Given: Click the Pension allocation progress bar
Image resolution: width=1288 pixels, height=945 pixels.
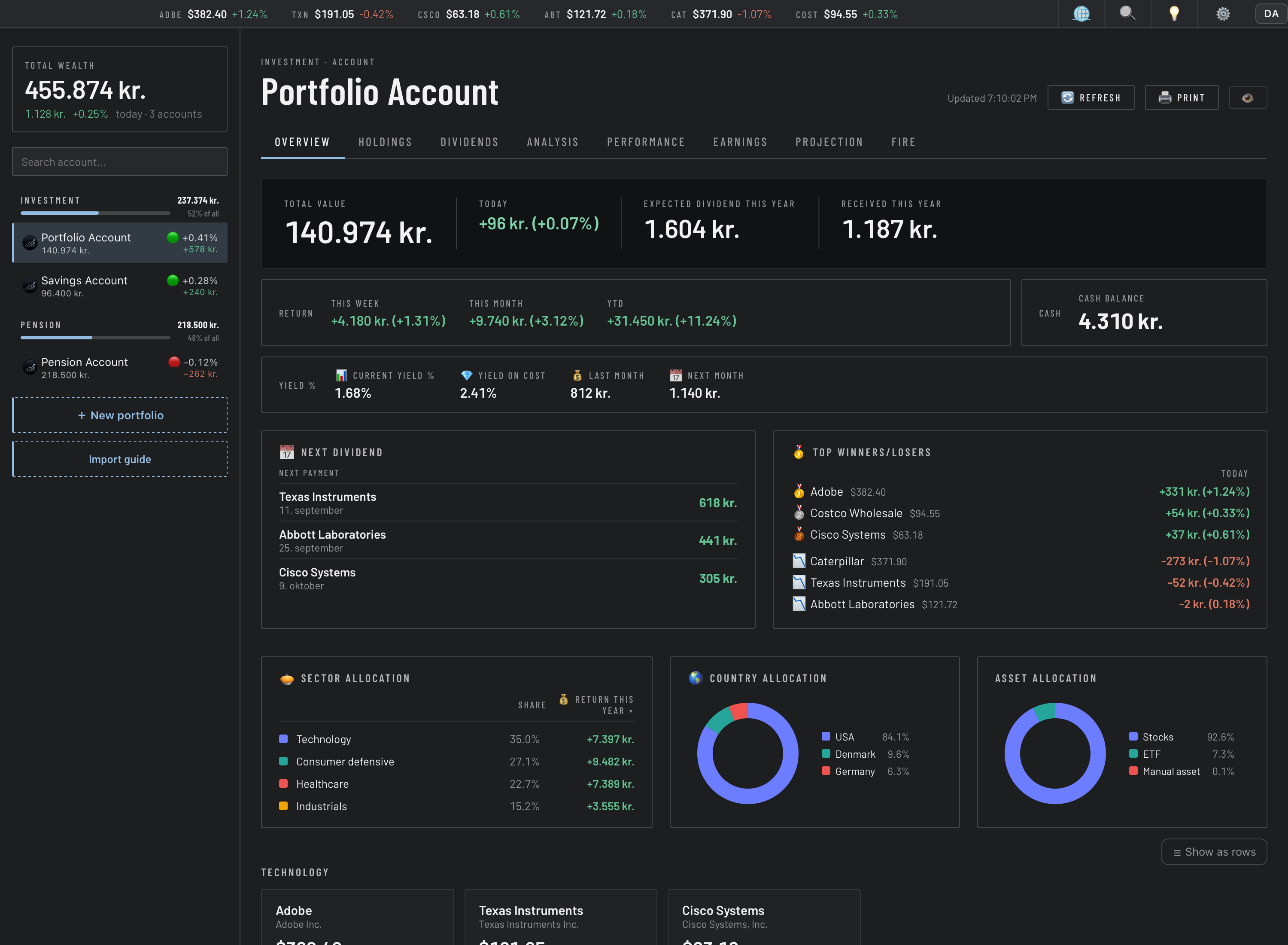Looking at the screenshot, I should click(x=95, y=338).
